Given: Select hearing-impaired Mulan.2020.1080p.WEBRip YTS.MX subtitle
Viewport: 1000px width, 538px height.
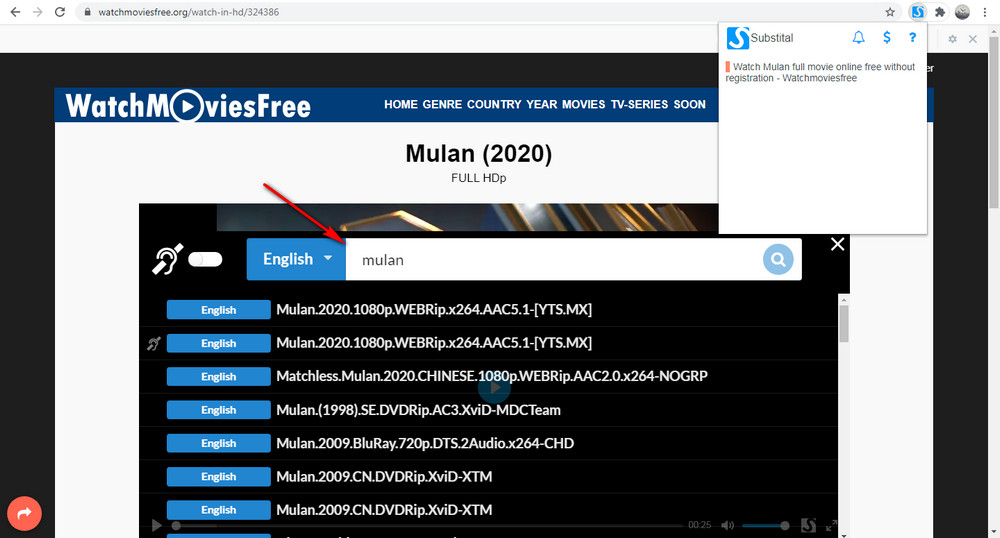Looking at the screenshot, I should click(x=434, y=343).
